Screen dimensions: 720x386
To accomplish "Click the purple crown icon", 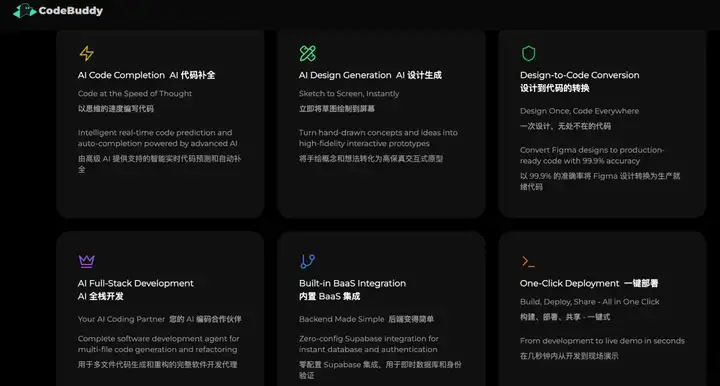I will coord(86,261).
